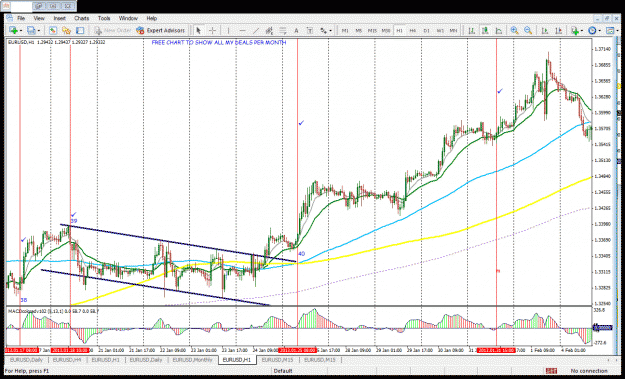Open the File menu
Screen dimensions: 625x379
coord(21,18)
